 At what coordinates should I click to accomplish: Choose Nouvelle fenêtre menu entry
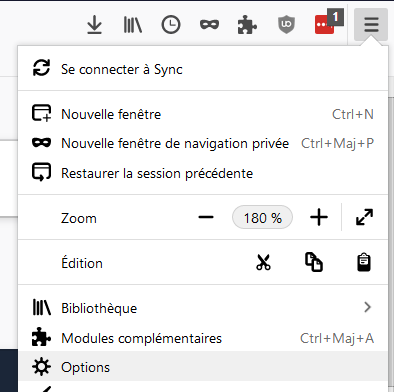click(x=203, y=114)
